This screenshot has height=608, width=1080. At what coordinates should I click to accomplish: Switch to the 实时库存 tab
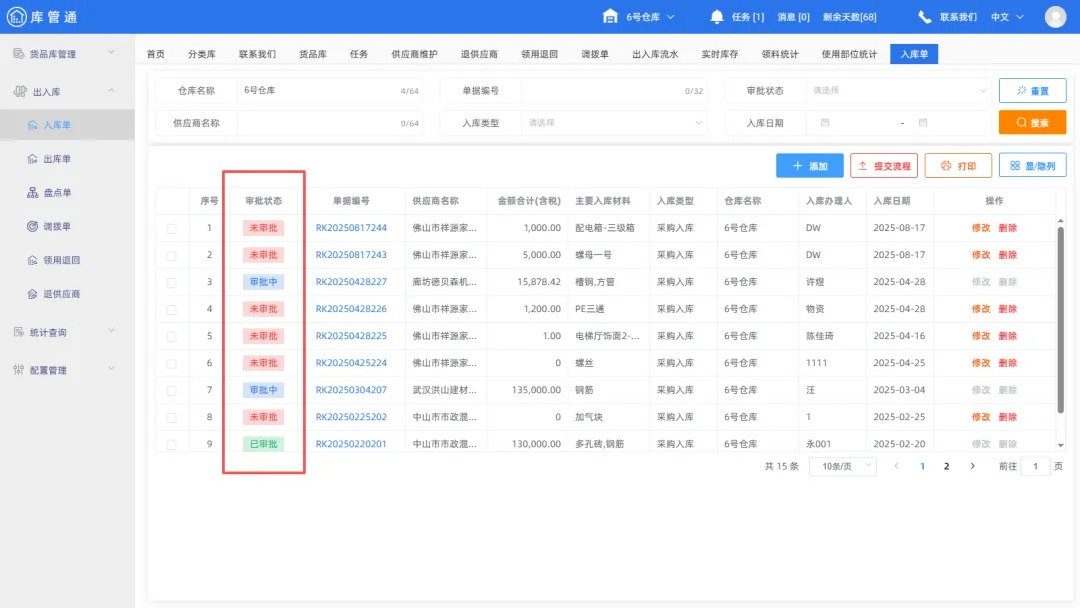click(720, 54)
